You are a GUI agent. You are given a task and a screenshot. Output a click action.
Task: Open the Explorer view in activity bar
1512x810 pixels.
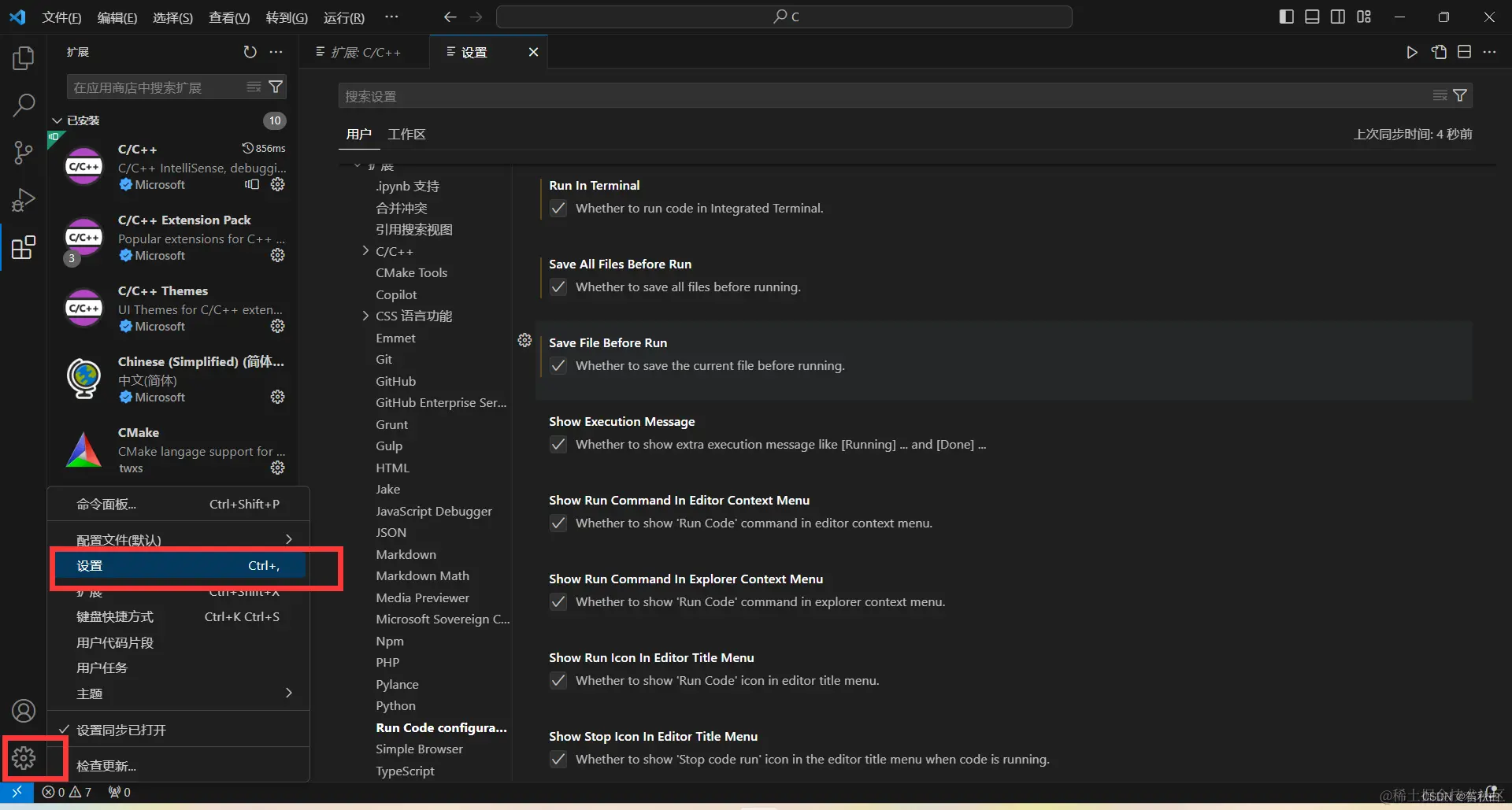(24, 58)
